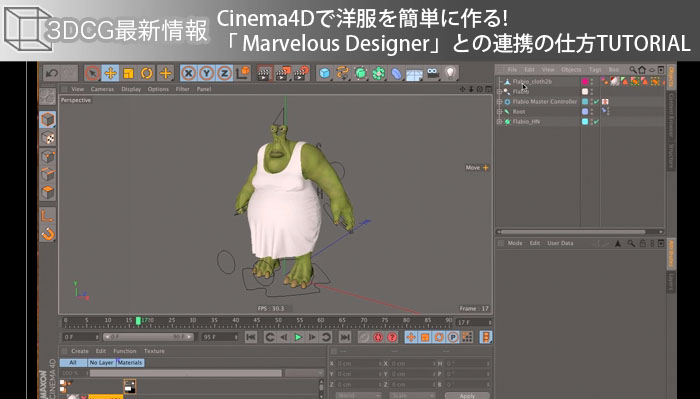The image size is (700, 399).
Task: Open viewport Filter menu
Action: tap(183, 89)
